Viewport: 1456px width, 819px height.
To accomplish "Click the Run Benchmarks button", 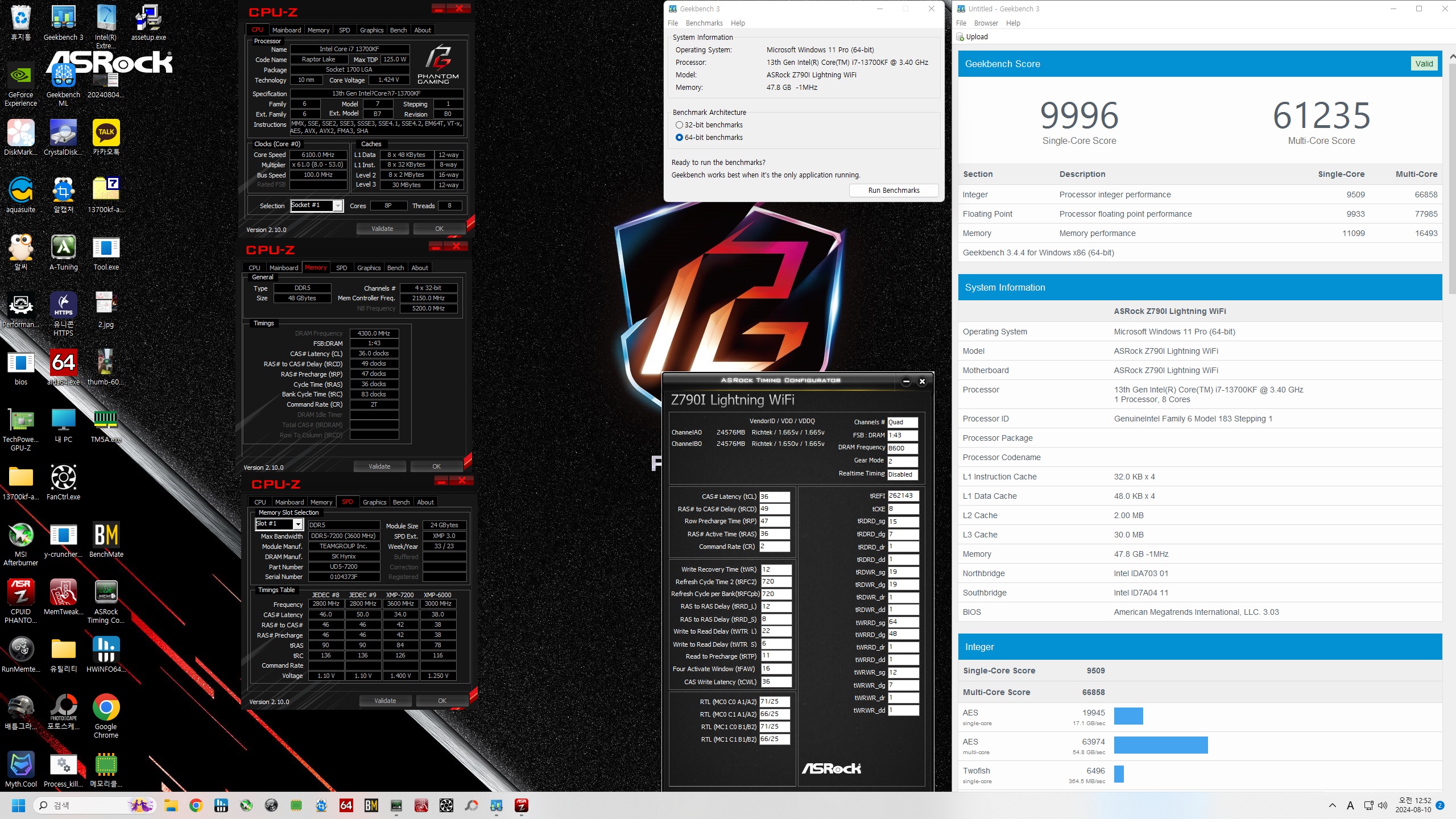I will 894,191.
